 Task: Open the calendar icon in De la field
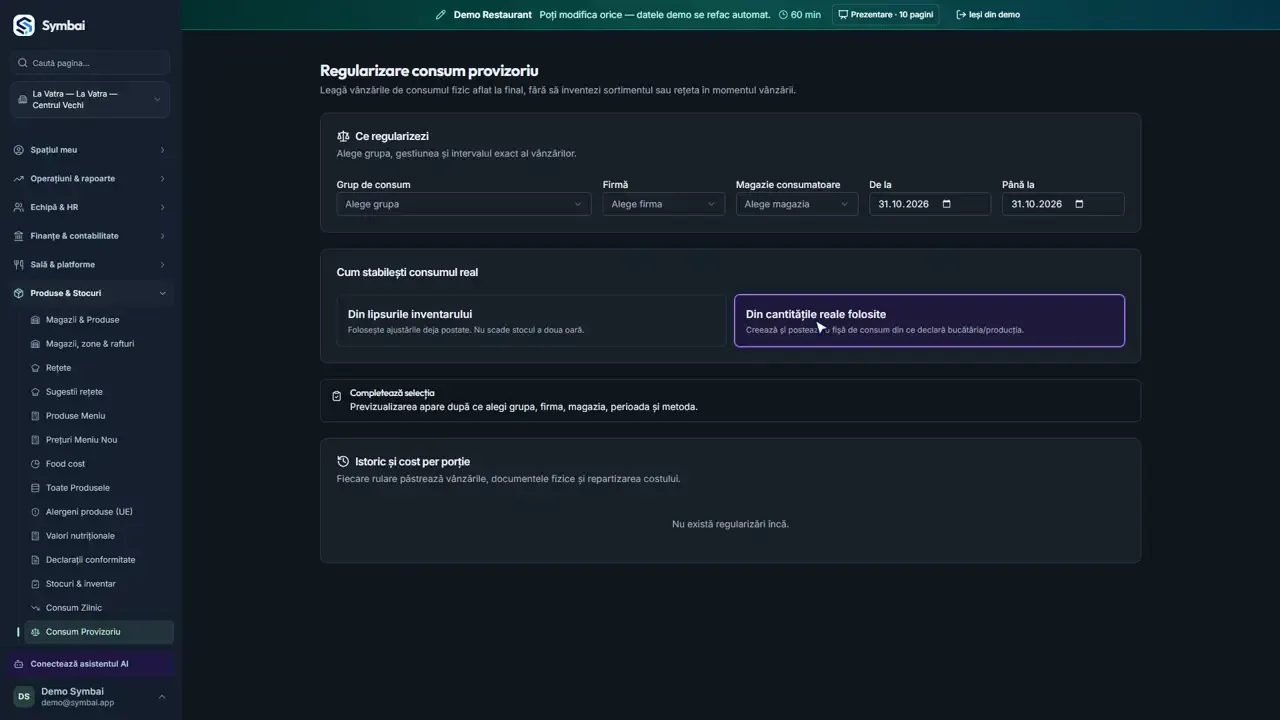(947, 204)
